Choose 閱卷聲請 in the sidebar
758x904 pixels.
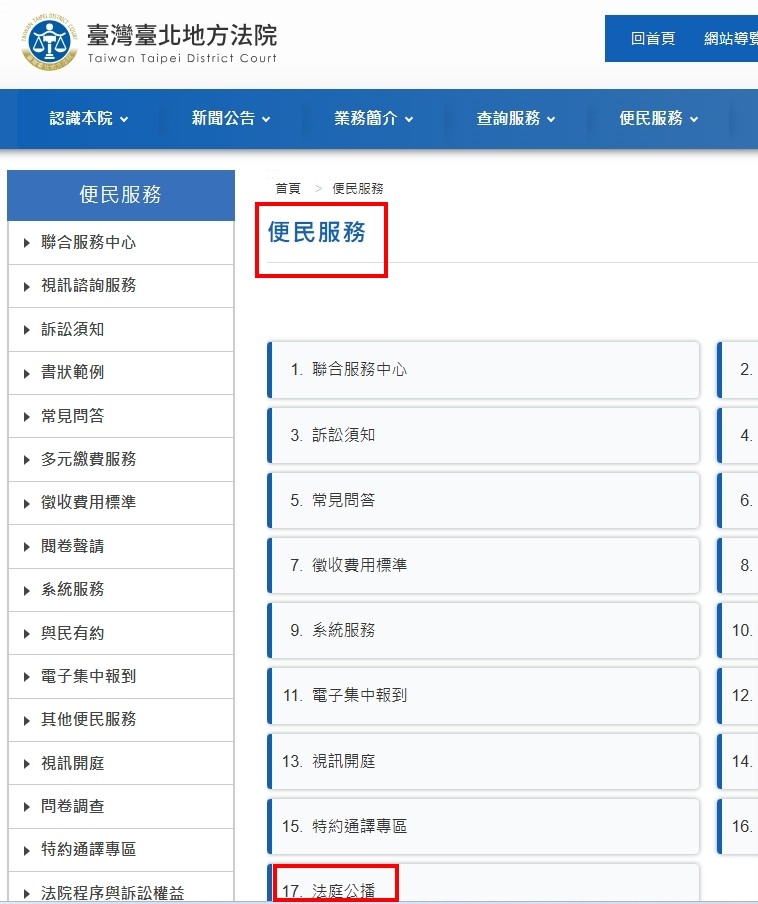(72, 546)
